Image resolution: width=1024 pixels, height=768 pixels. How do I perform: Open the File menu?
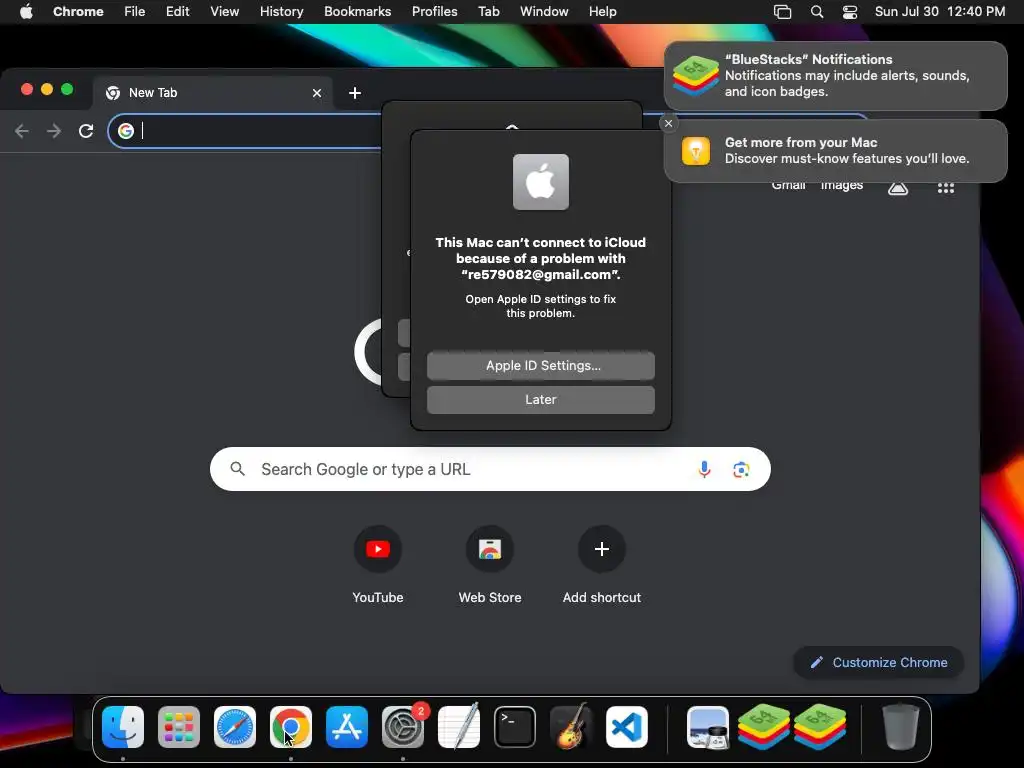point(135,12)
